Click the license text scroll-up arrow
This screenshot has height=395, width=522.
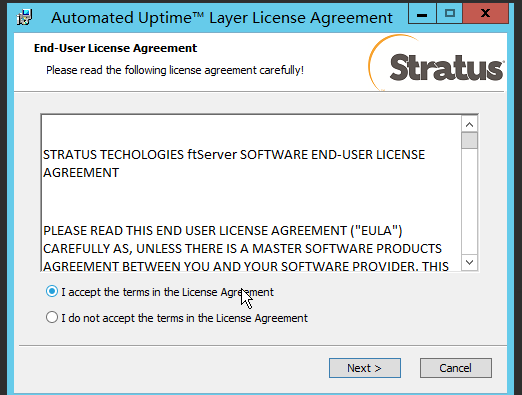coord(470,124)
